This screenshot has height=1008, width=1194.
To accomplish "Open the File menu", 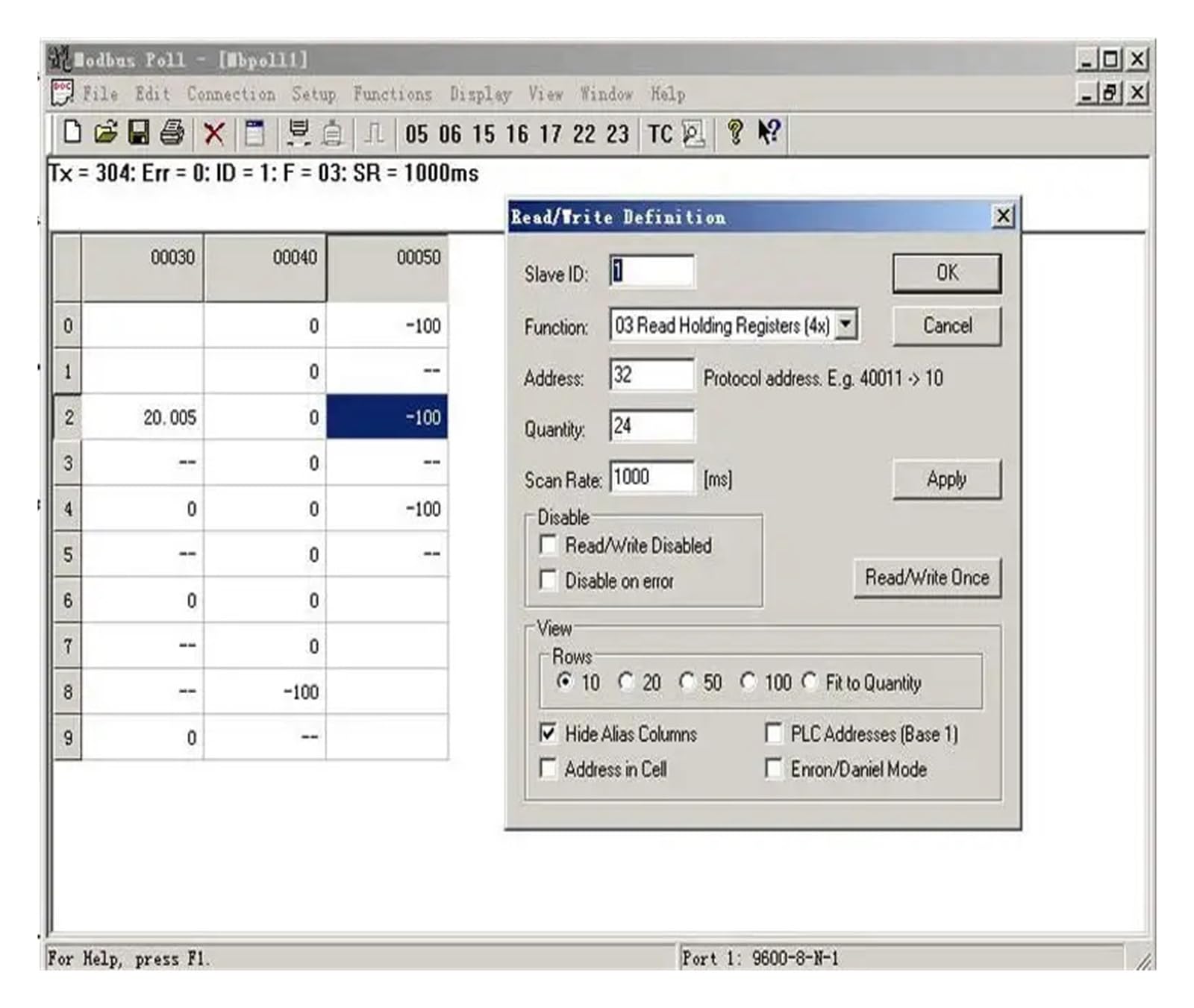I will [100, 94].
